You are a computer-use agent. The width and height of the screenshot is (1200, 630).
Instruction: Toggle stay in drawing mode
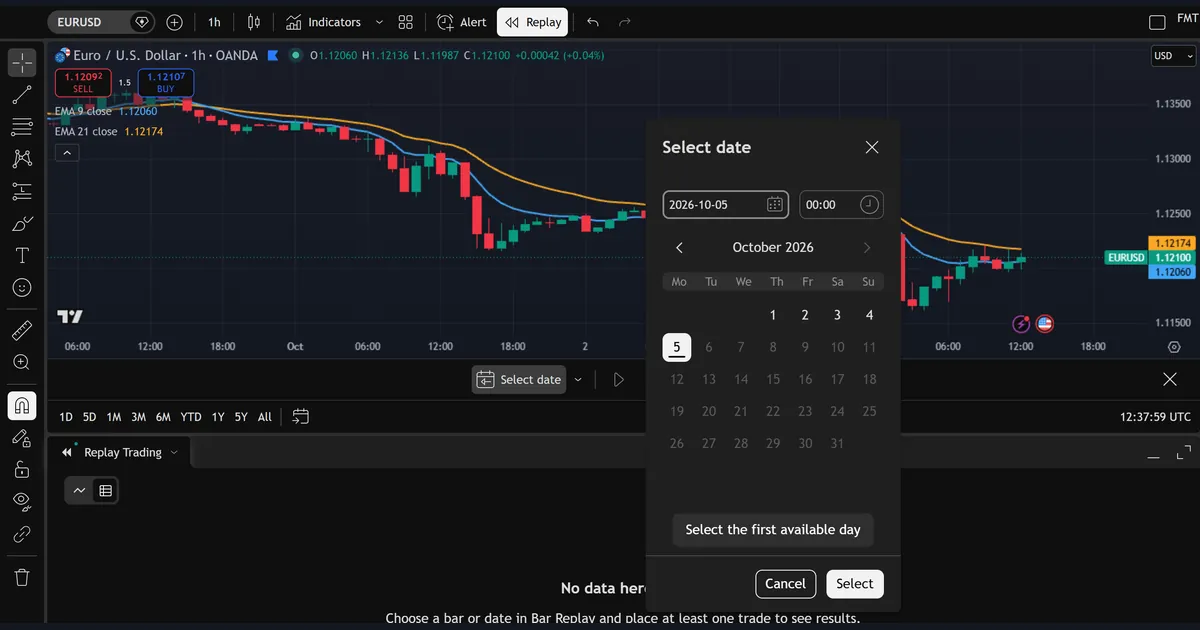22,437
